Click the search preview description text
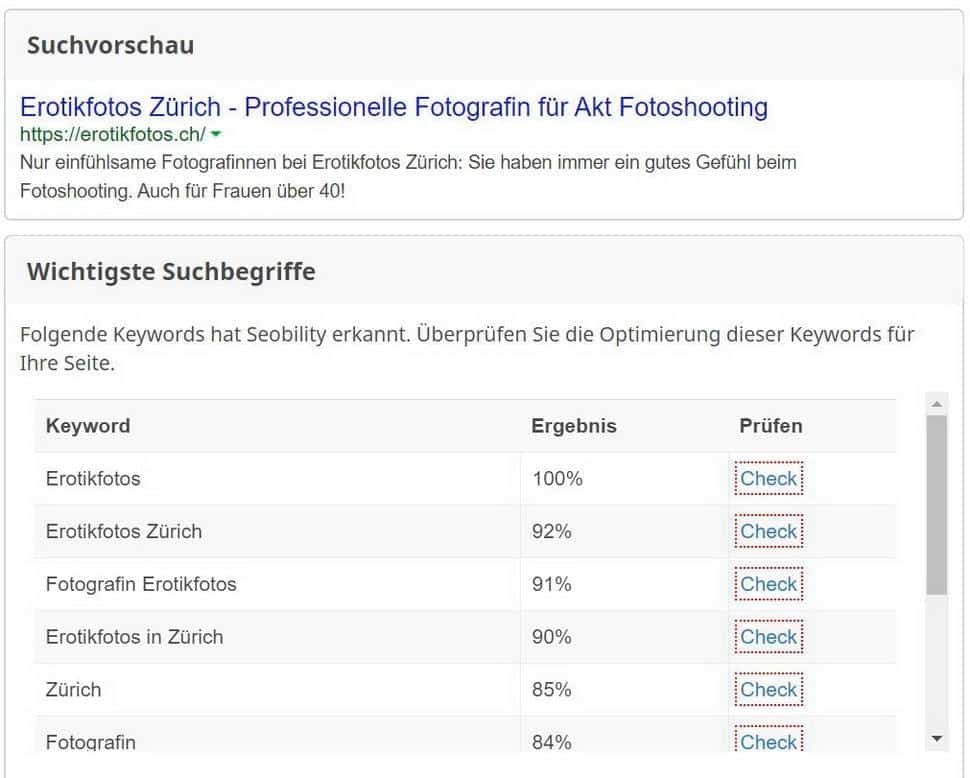 click(408, 175)
